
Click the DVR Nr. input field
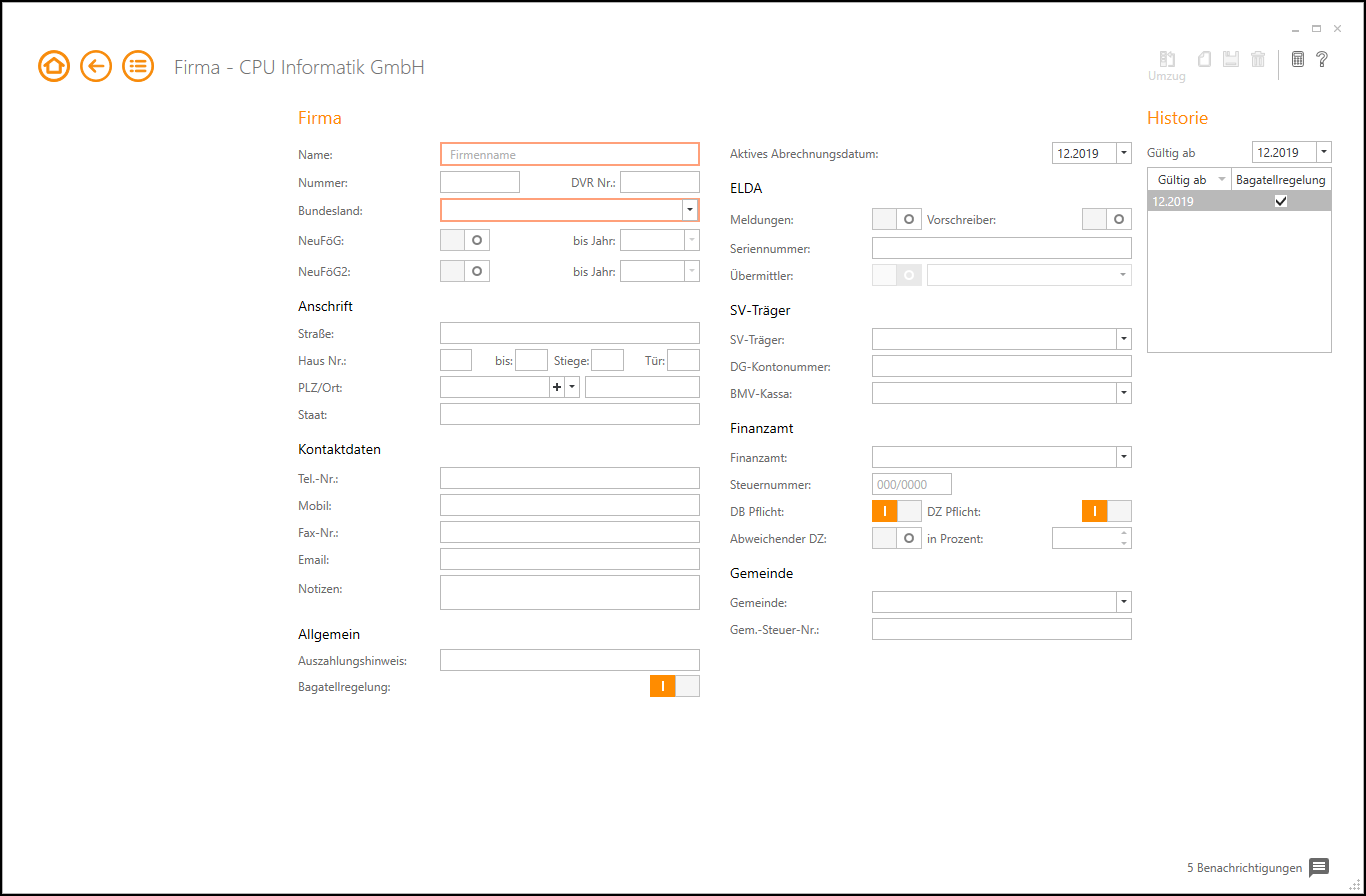660,182
